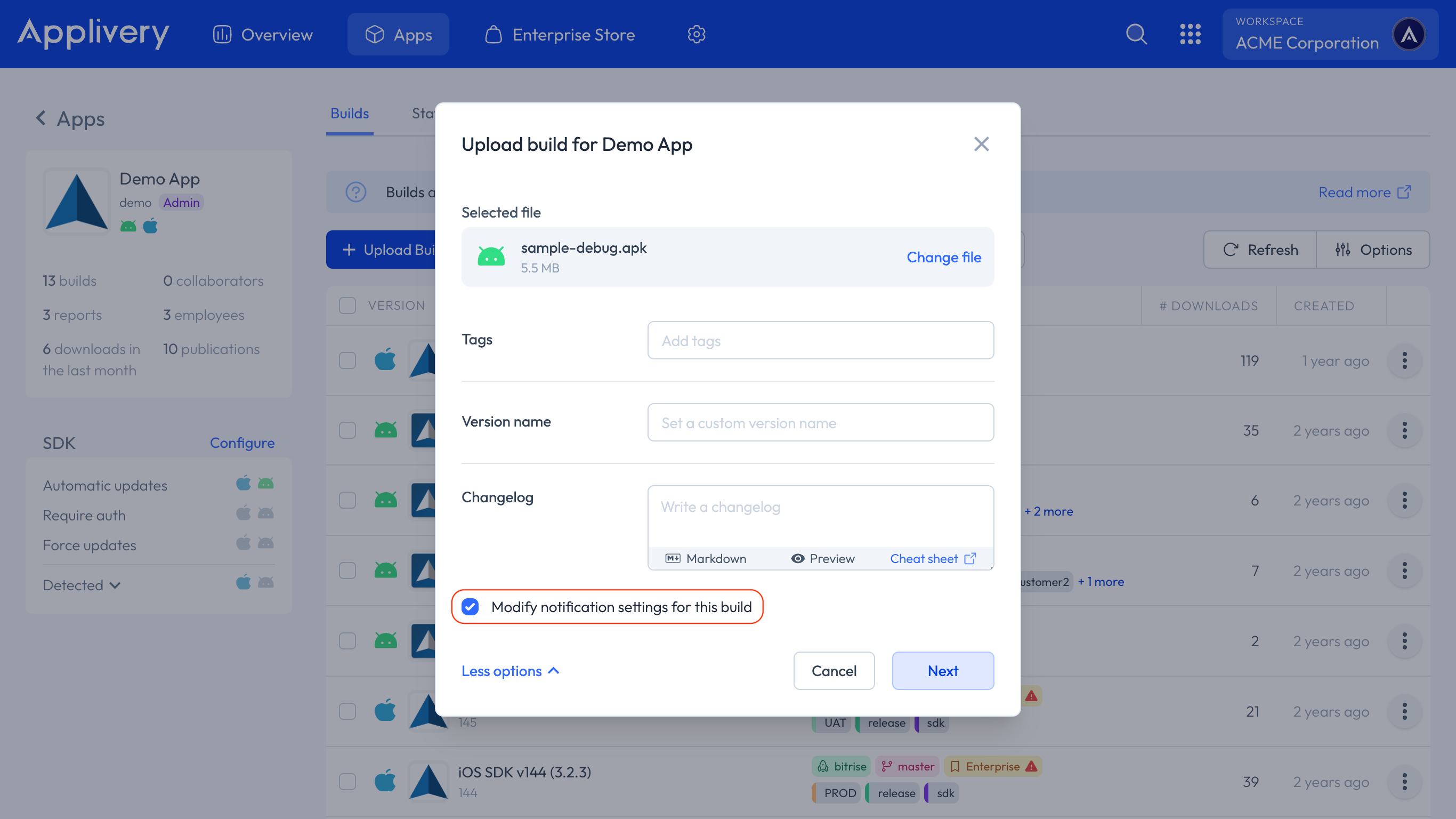Switch to the Builds tab

(x=349, y=113)
